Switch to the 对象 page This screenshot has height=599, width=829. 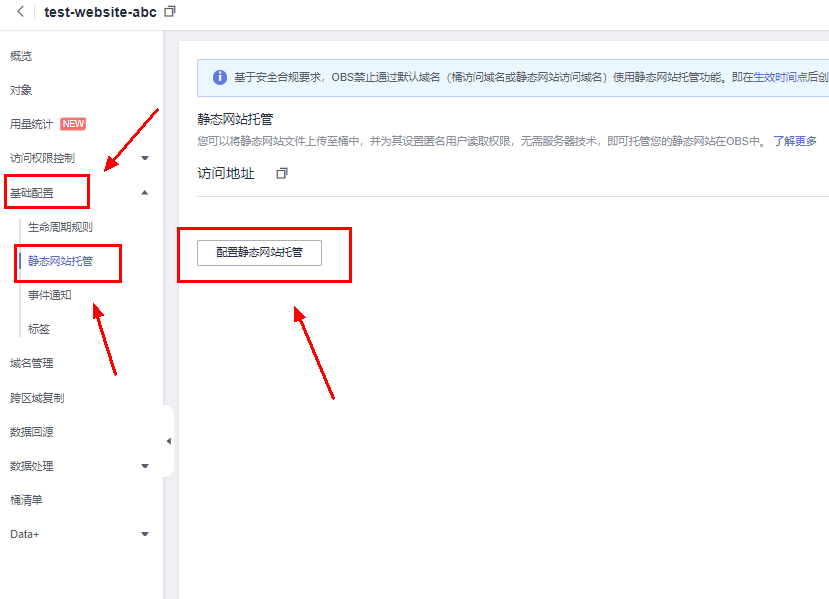tap(20, 89)
